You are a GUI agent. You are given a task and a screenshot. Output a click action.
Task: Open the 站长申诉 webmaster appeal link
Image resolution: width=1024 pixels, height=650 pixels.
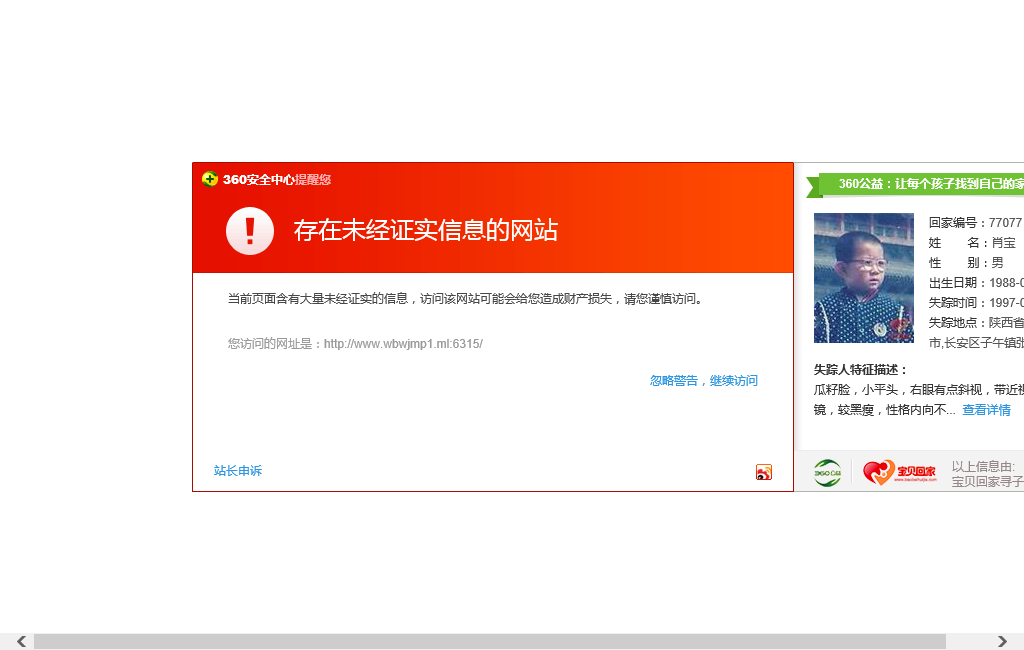238,470
